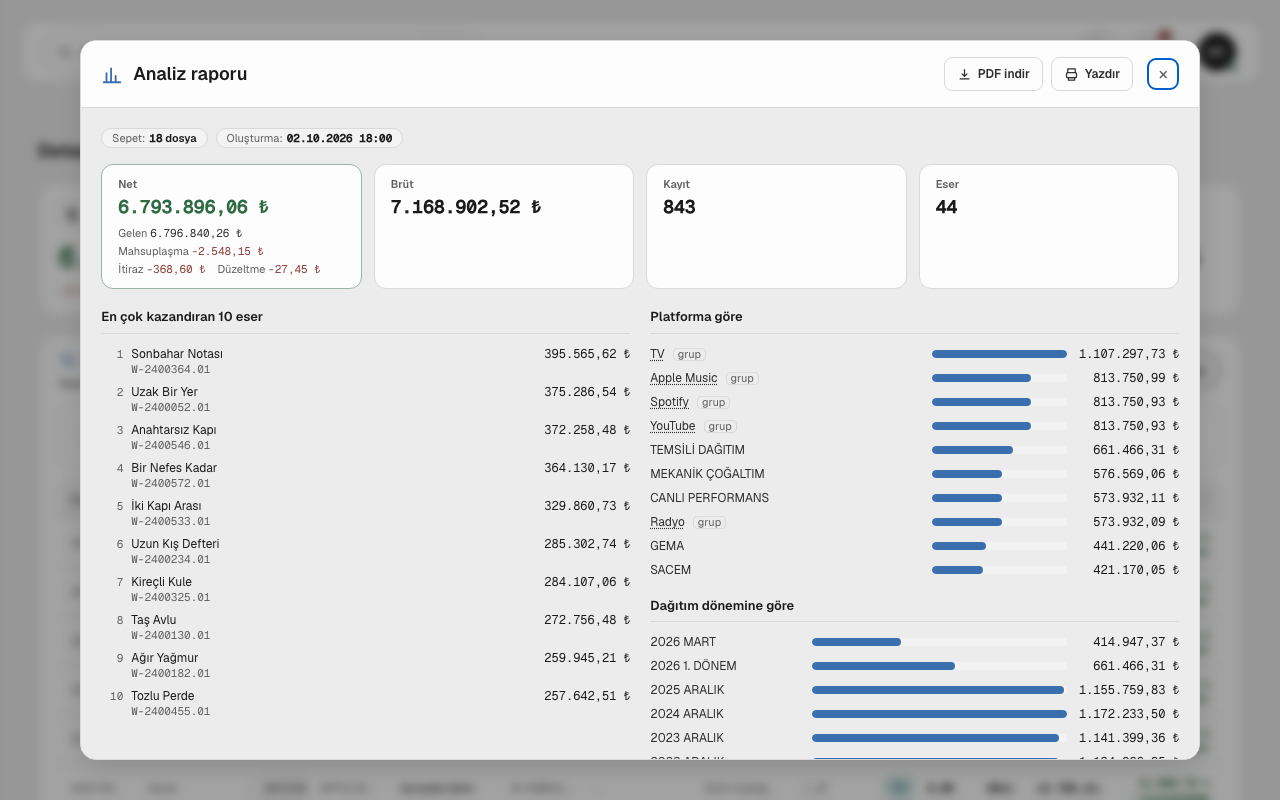The width and height of the screenshot is (1280, 800).
Task: Click the Düzeltme amount -27,45 ₺
Action: pyautogui.click(x=294, y=269)
